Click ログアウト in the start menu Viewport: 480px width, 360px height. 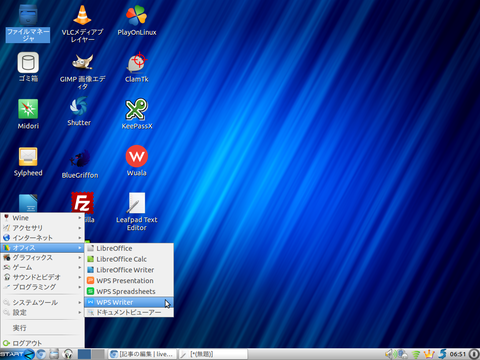pyautogui.click(x=42, y=343)
